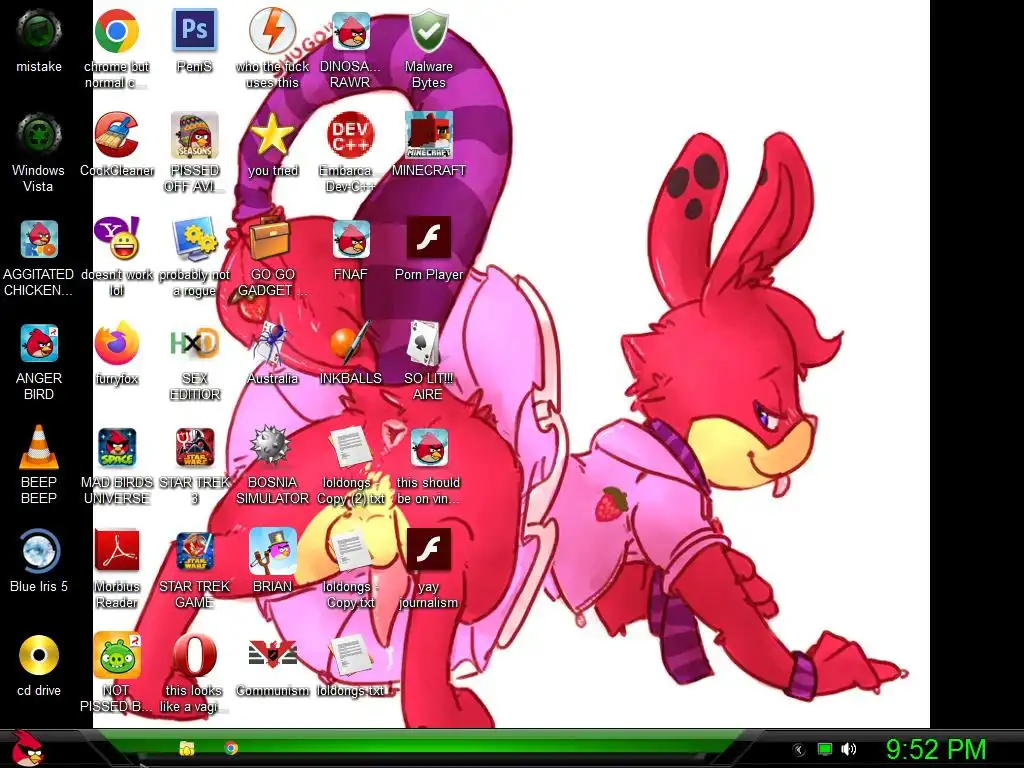The image size is (1024, 768).
Task: Click the 9:52 PM clock
Action: (936, 749)
